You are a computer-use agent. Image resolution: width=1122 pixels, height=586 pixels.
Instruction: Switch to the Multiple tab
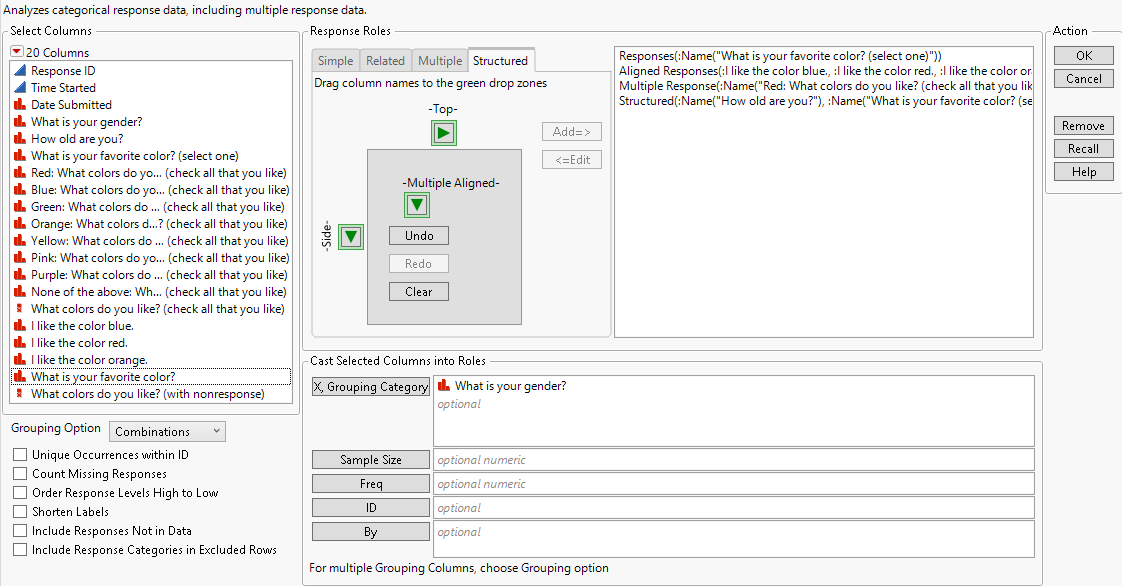pos(439,60)
